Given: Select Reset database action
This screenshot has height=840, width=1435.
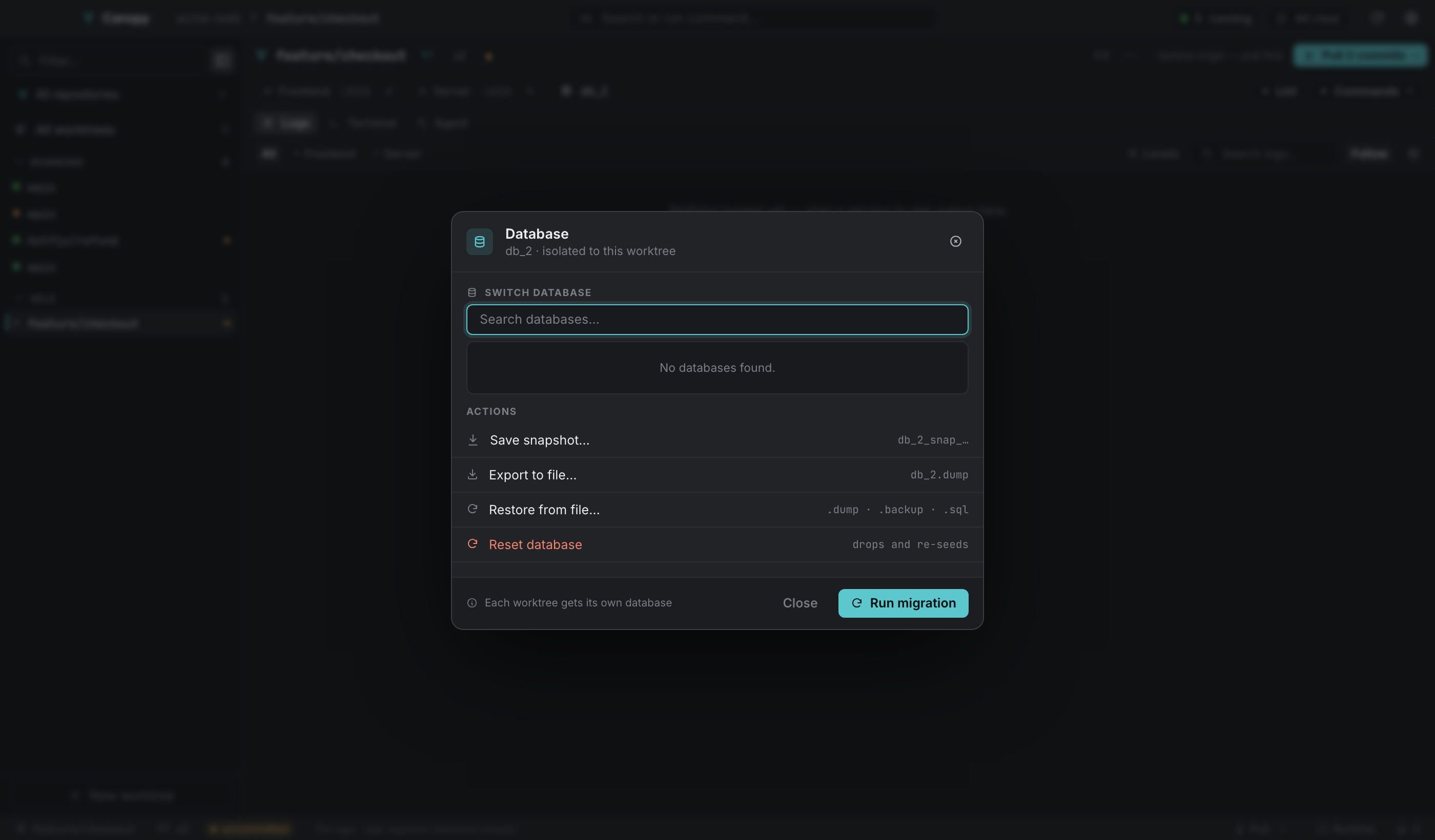Looking at the screenshot, I should click(x=717, y=544).
